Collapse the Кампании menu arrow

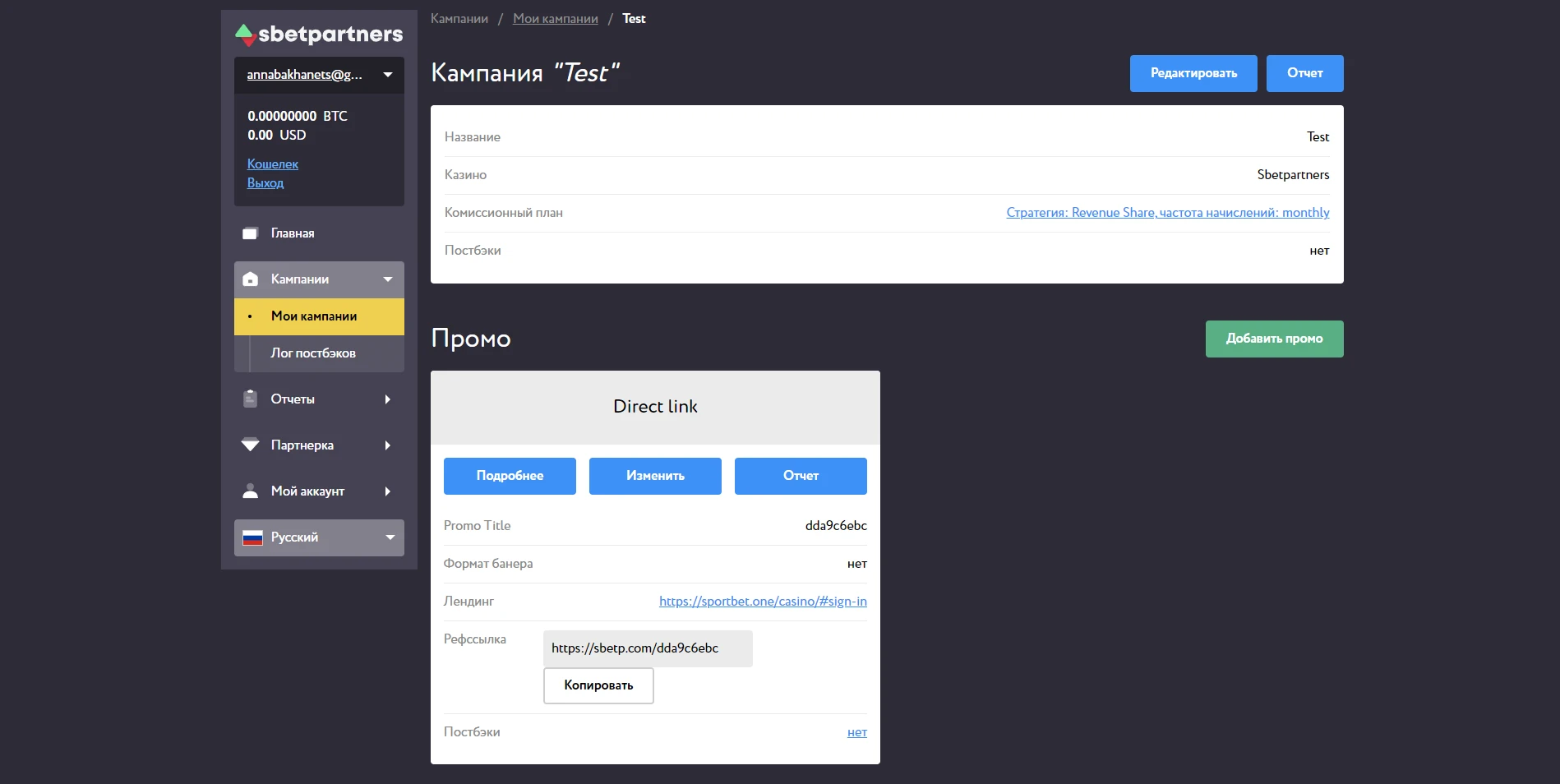click(x=388, y=279)
